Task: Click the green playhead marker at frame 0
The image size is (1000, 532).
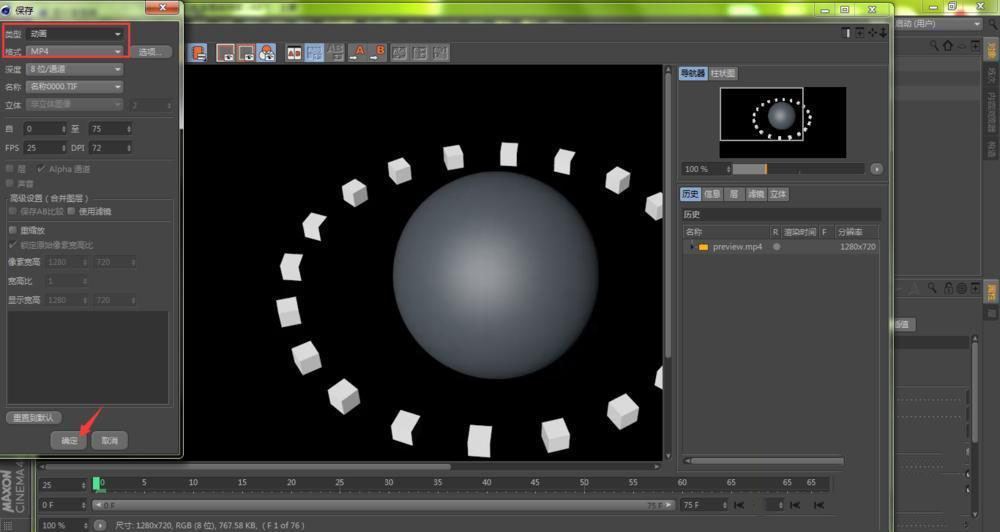Action: click(96, 485)
